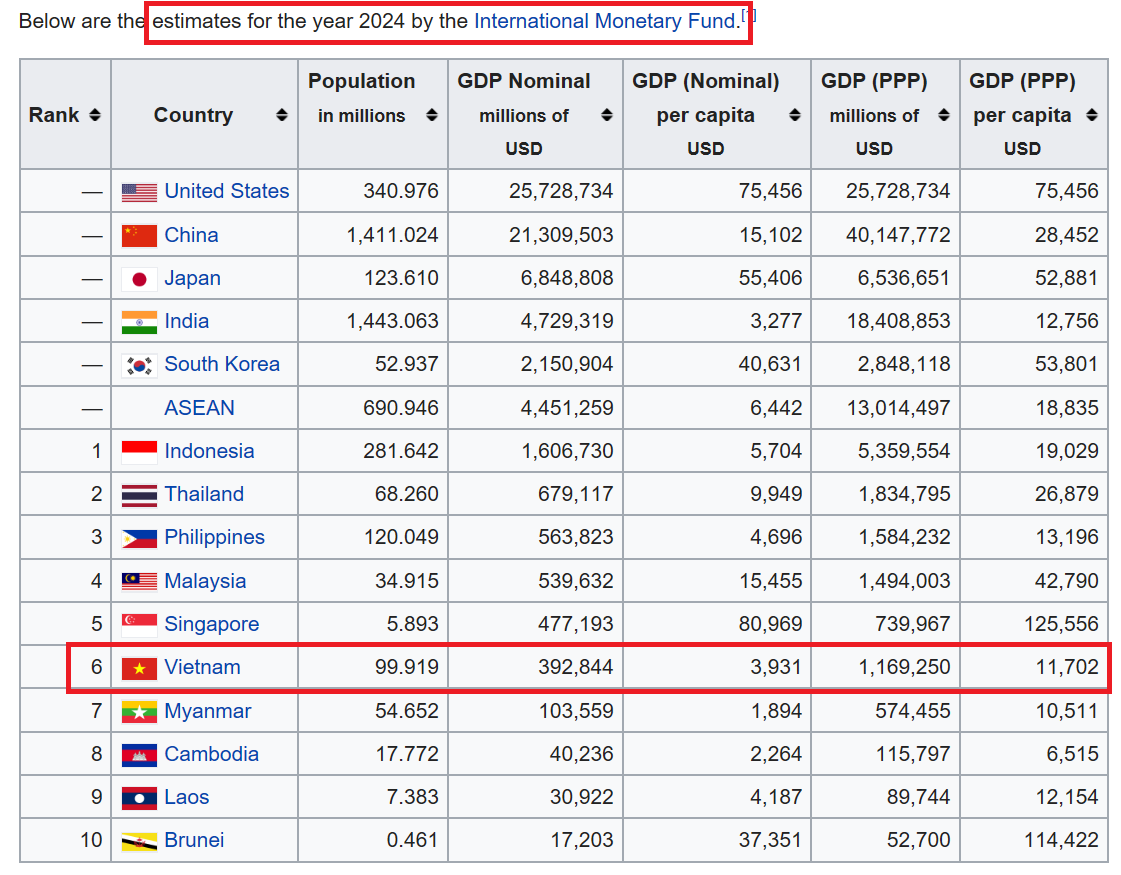Screen dimensions: 1121x875
Task: Open the ASEAN link
Action: point(199,407)
